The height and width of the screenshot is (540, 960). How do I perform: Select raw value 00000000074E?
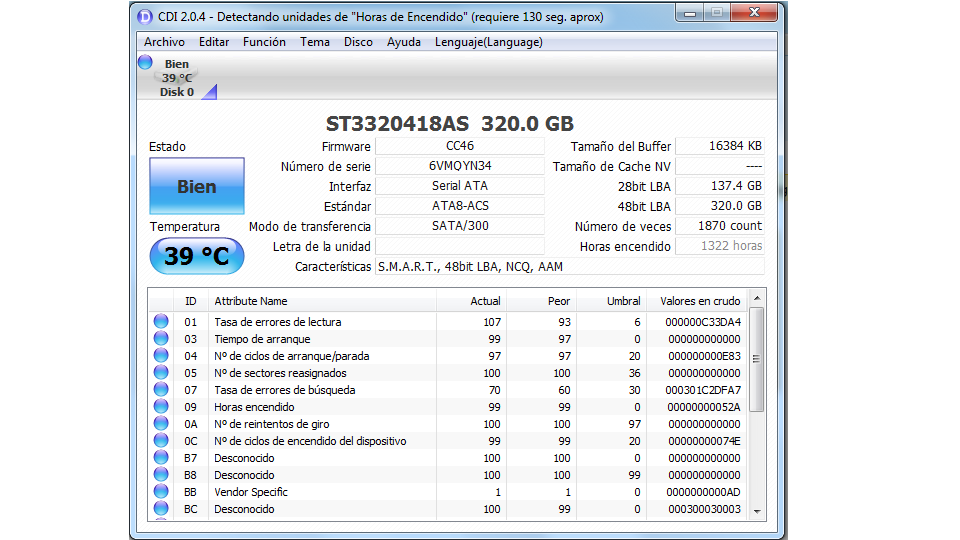(x=704, y=441)
